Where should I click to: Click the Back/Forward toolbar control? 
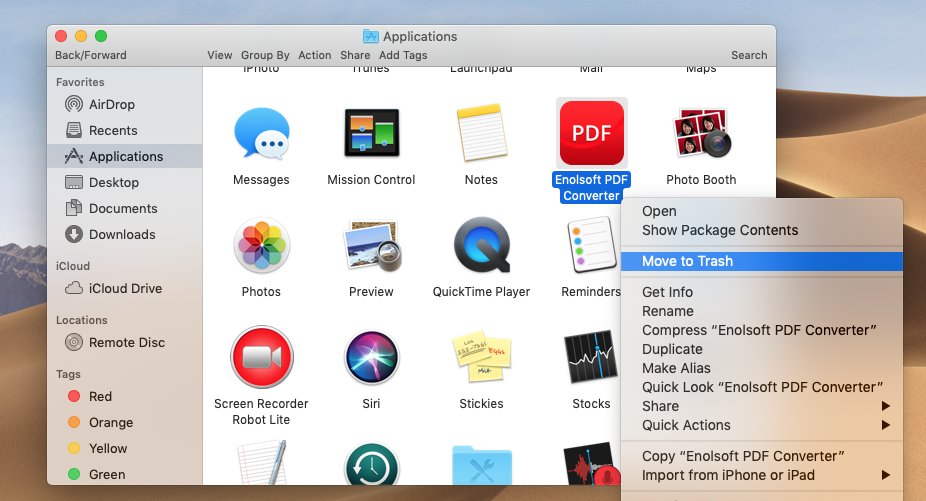click(x=91, y=55)
